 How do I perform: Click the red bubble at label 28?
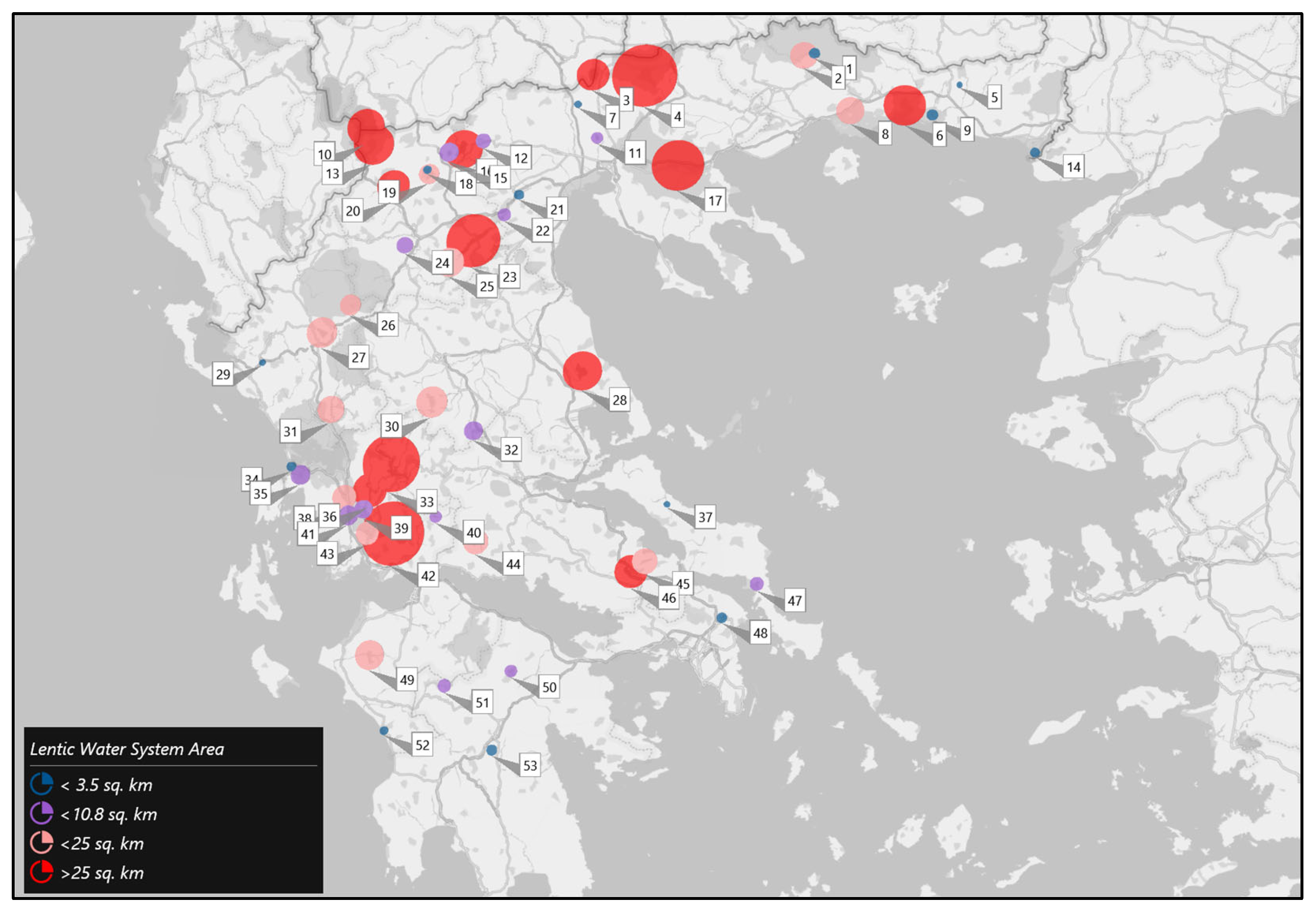[x=582, y=371]
